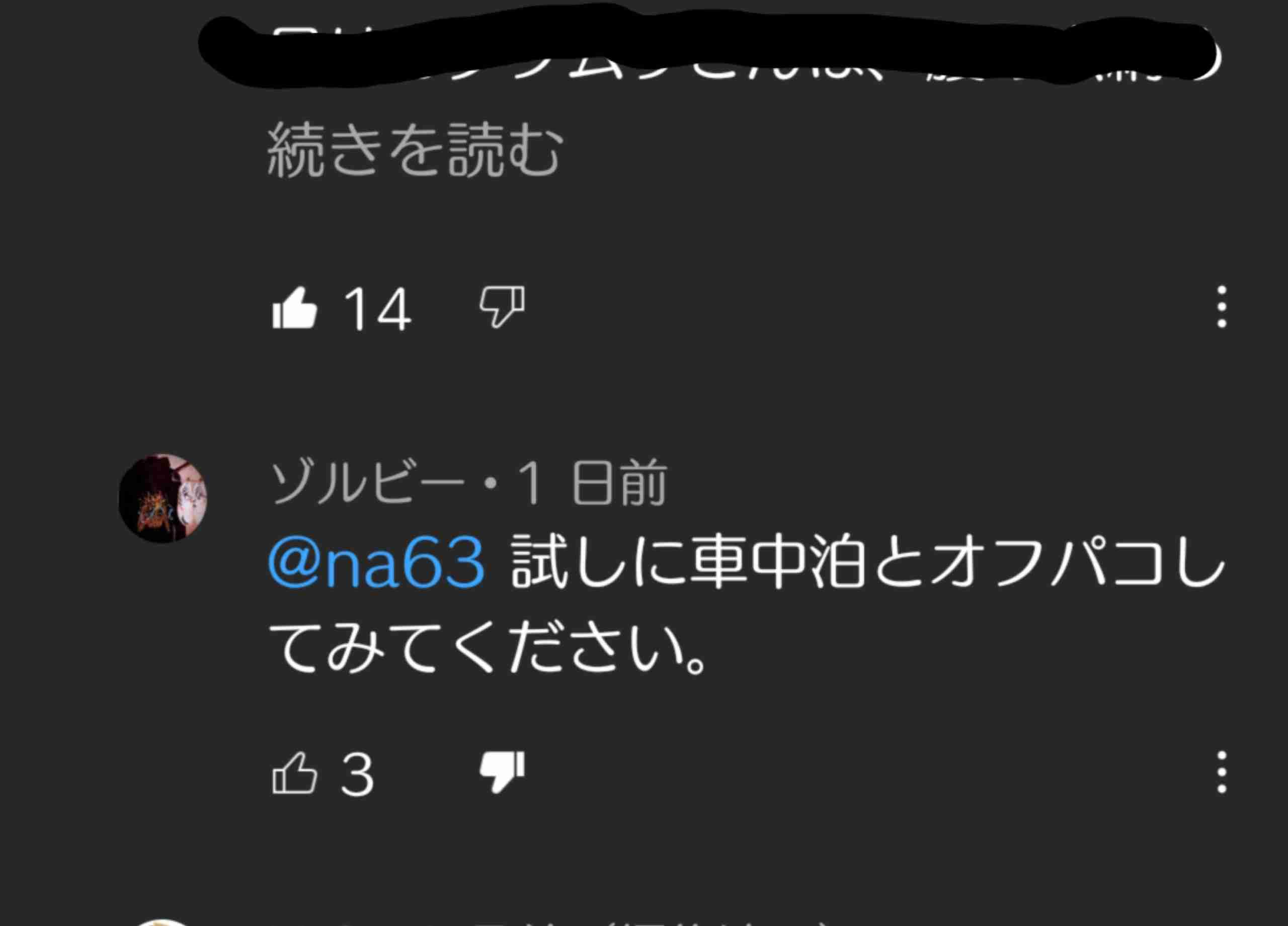The width and height of the screenshot is (1288, 926).
Task: Undo the dislike on ゾルビー's reply
Action: click(502, 772)
